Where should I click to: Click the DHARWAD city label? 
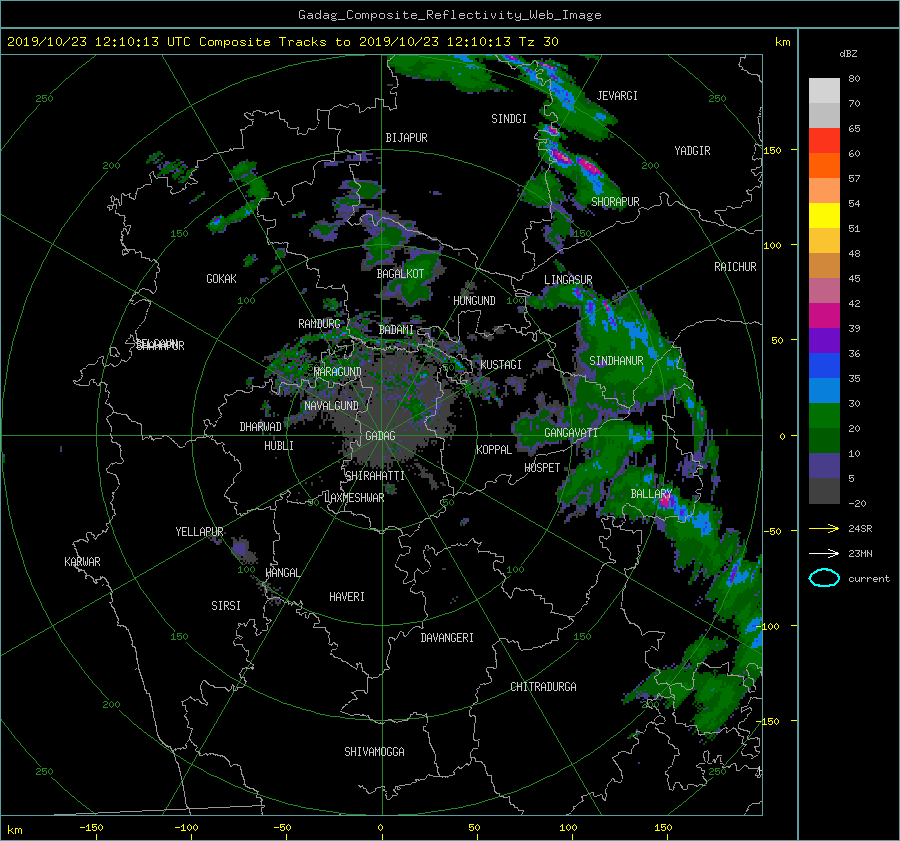[x=261, y=427]
